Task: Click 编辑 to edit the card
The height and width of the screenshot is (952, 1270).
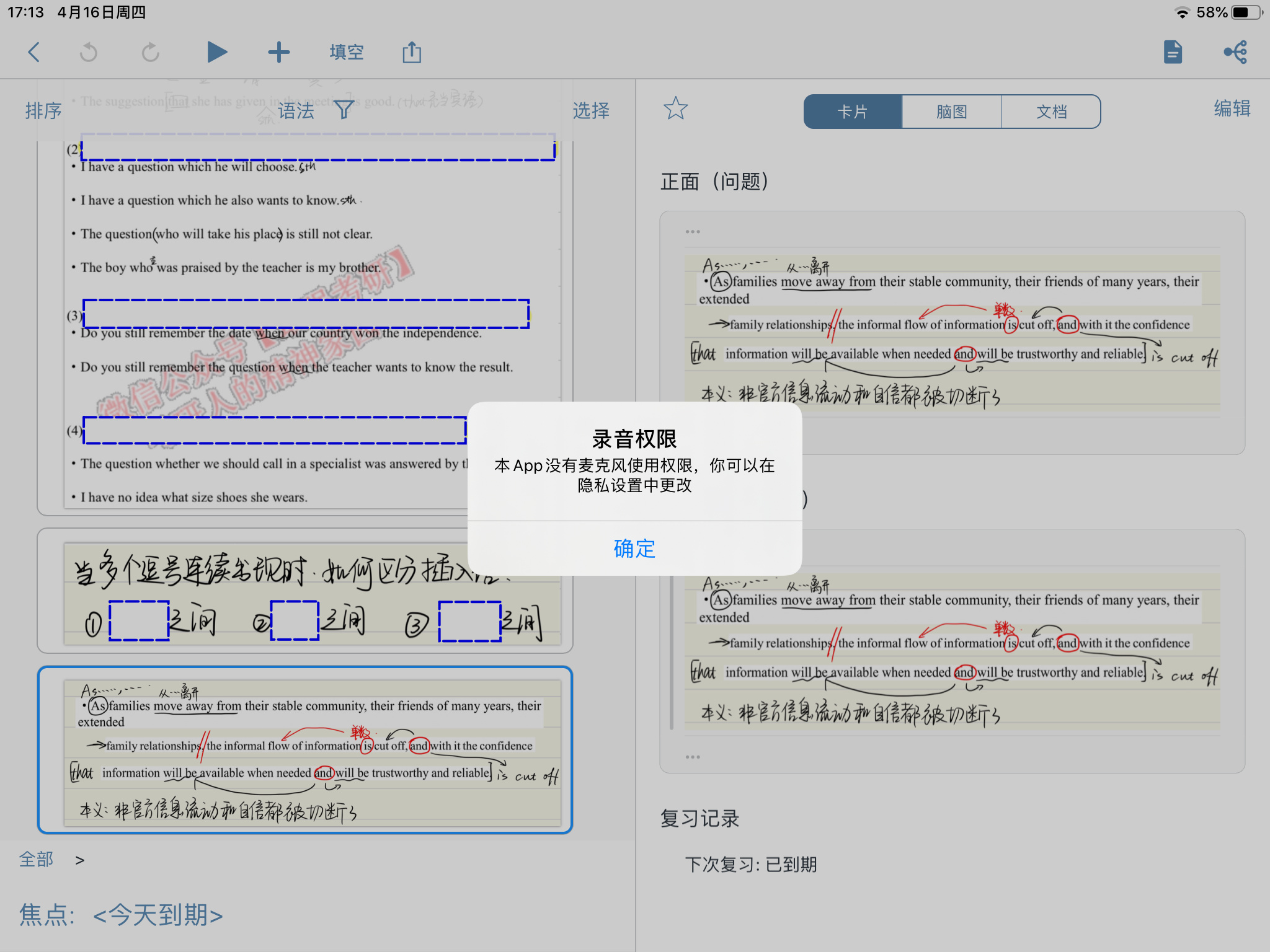Action: 1232,108
